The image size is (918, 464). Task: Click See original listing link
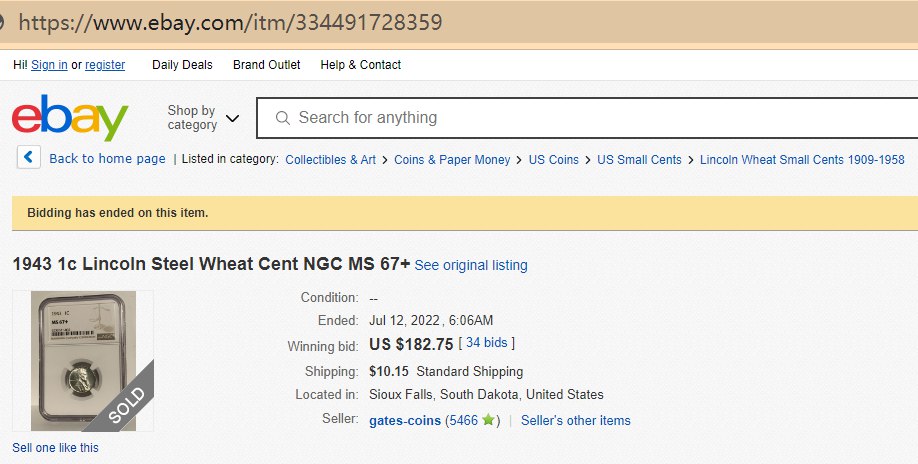[x=471, y=266]
